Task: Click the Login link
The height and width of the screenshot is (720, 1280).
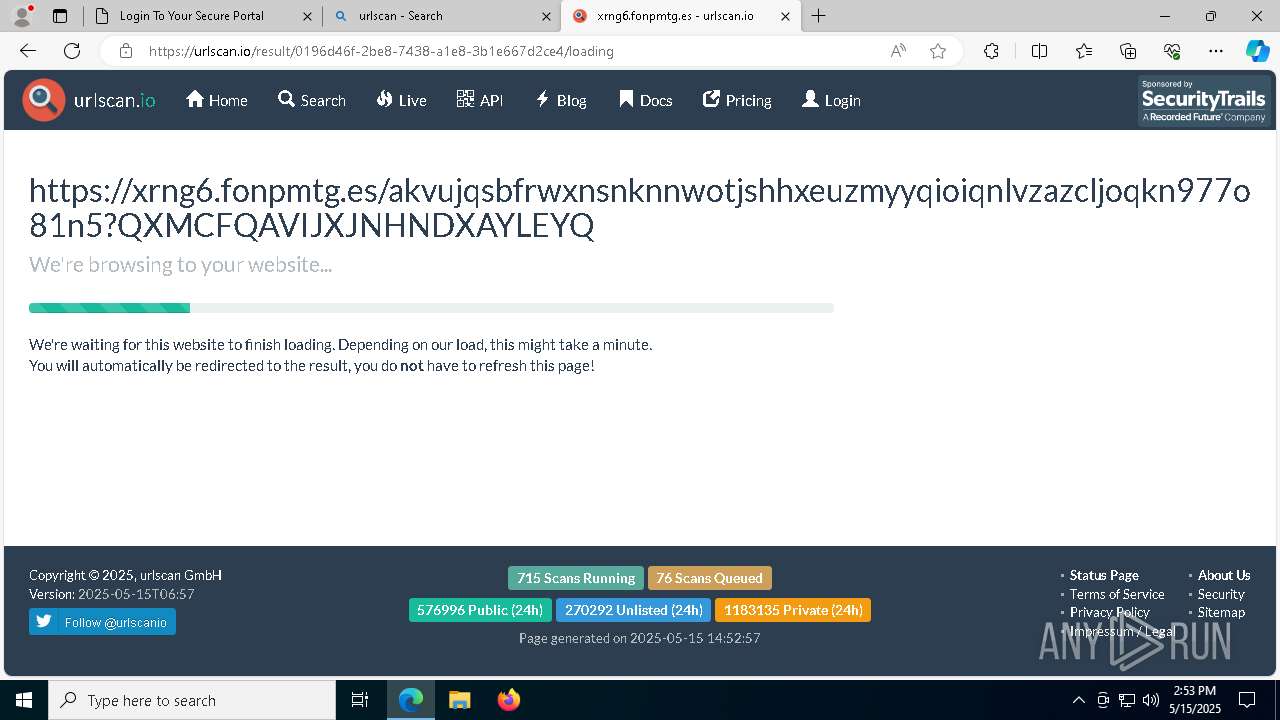Action: (831, 100)
